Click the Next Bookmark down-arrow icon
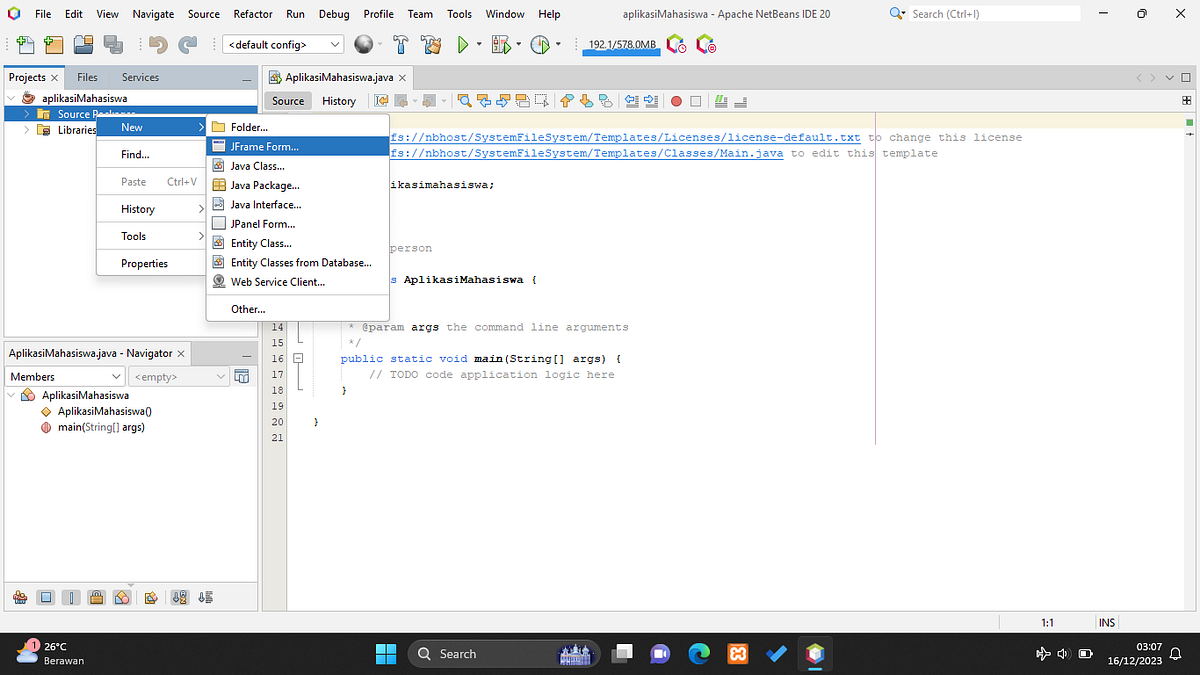The height and width of the screenshot is (675, 1200). [586, 101]
